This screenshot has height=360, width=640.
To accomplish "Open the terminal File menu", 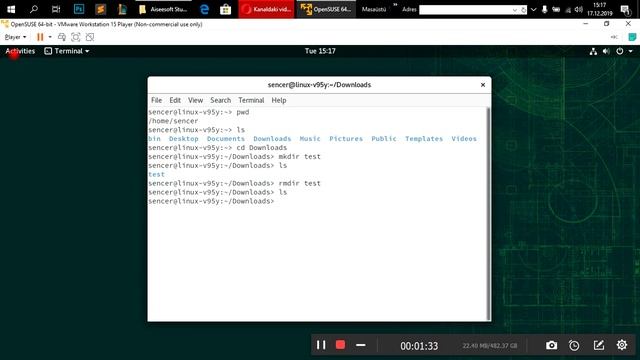I will (156, 100).
